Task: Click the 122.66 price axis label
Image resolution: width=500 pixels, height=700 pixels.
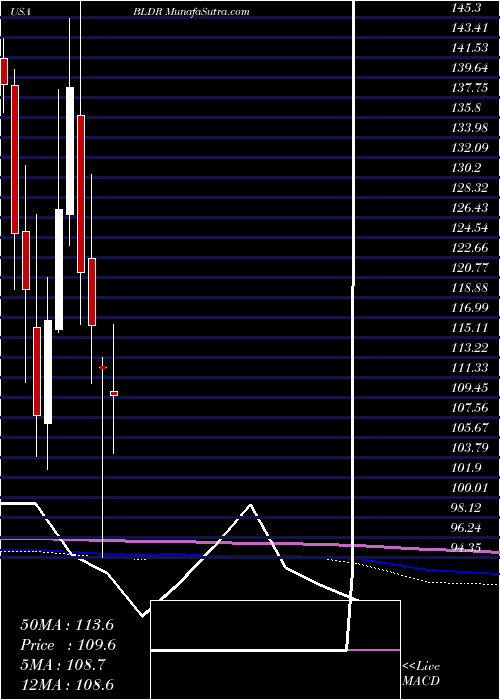Action: [x=469, y=248]
